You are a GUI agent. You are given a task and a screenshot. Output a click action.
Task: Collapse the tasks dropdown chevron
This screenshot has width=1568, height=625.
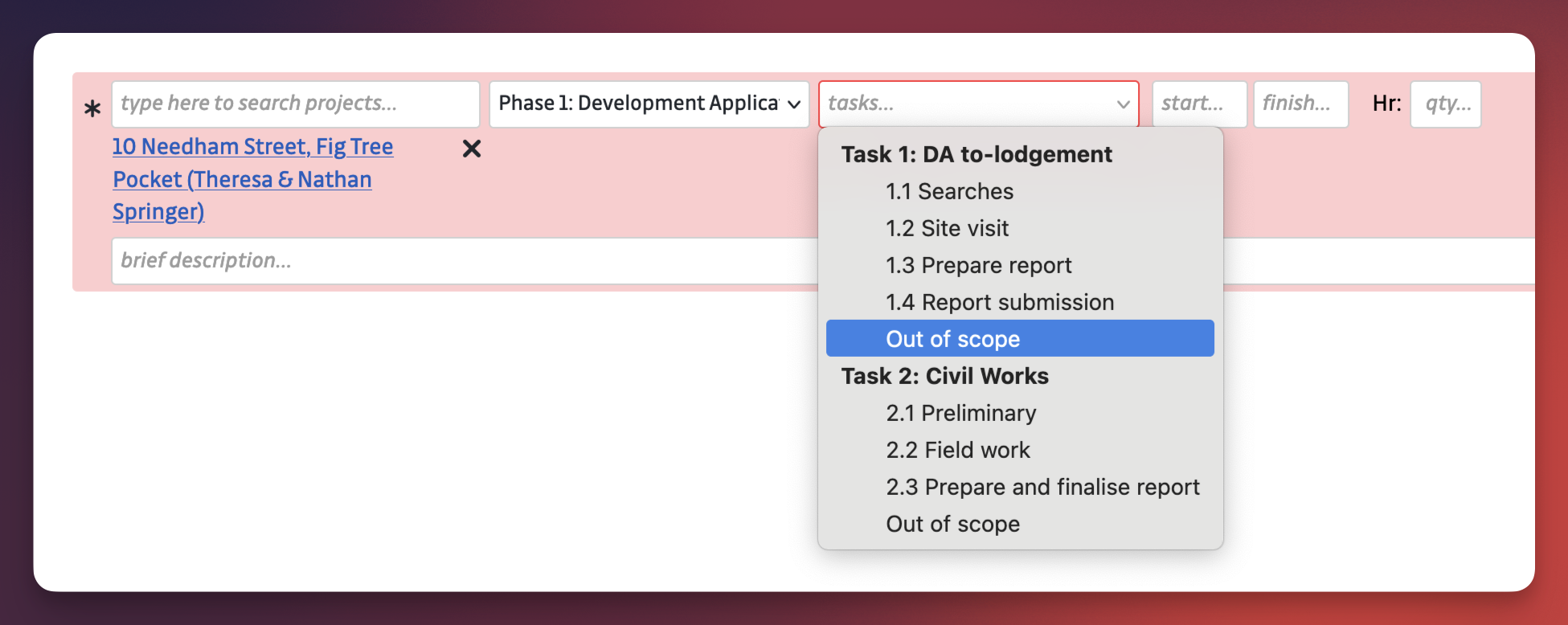(x=1123, y=104)
